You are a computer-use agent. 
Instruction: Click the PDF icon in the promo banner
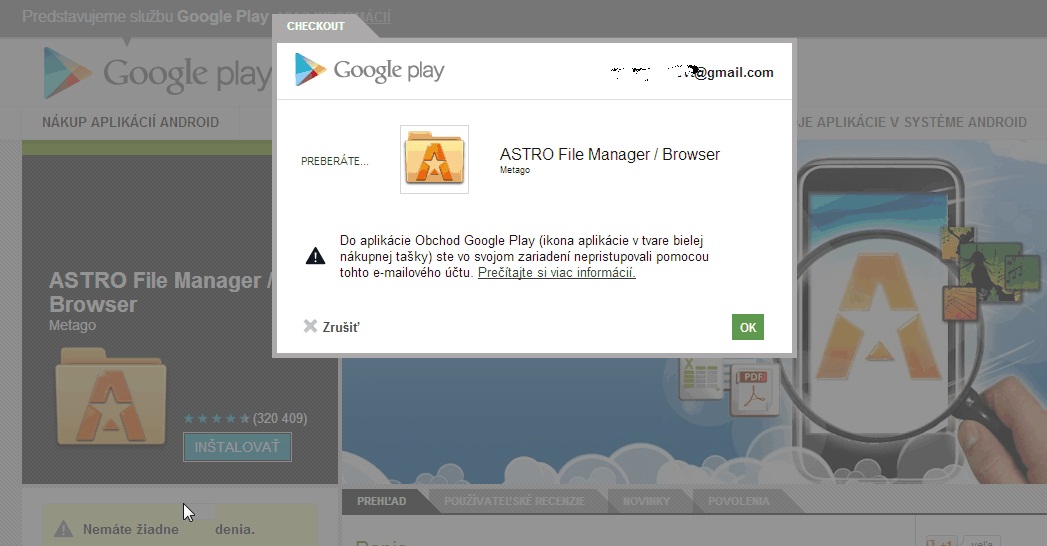tap(754, 391)
